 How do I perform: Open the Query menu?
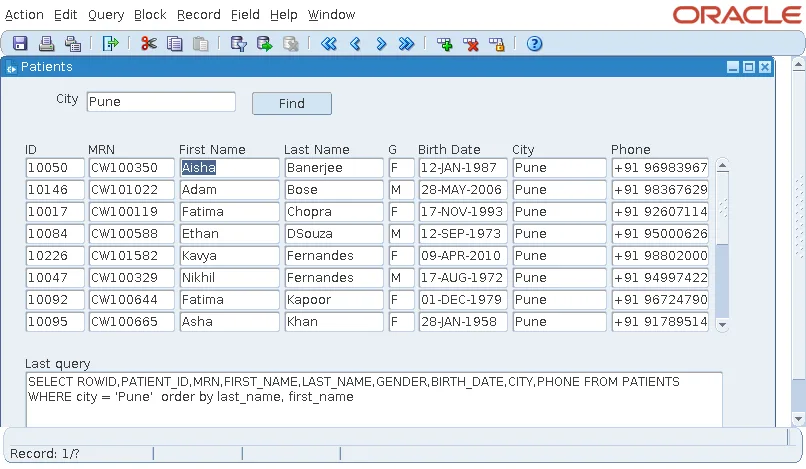106,15
